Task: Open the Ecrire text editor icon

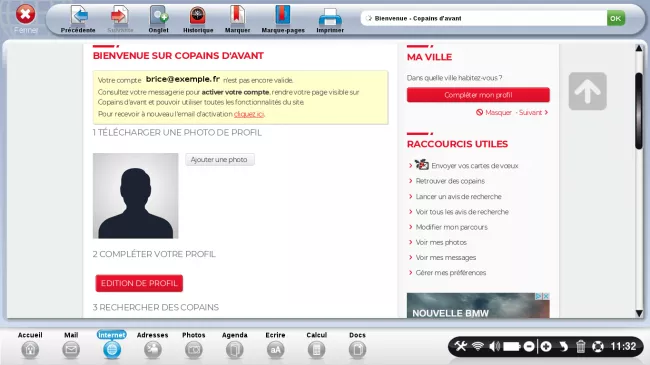Action: coord(275,350)
